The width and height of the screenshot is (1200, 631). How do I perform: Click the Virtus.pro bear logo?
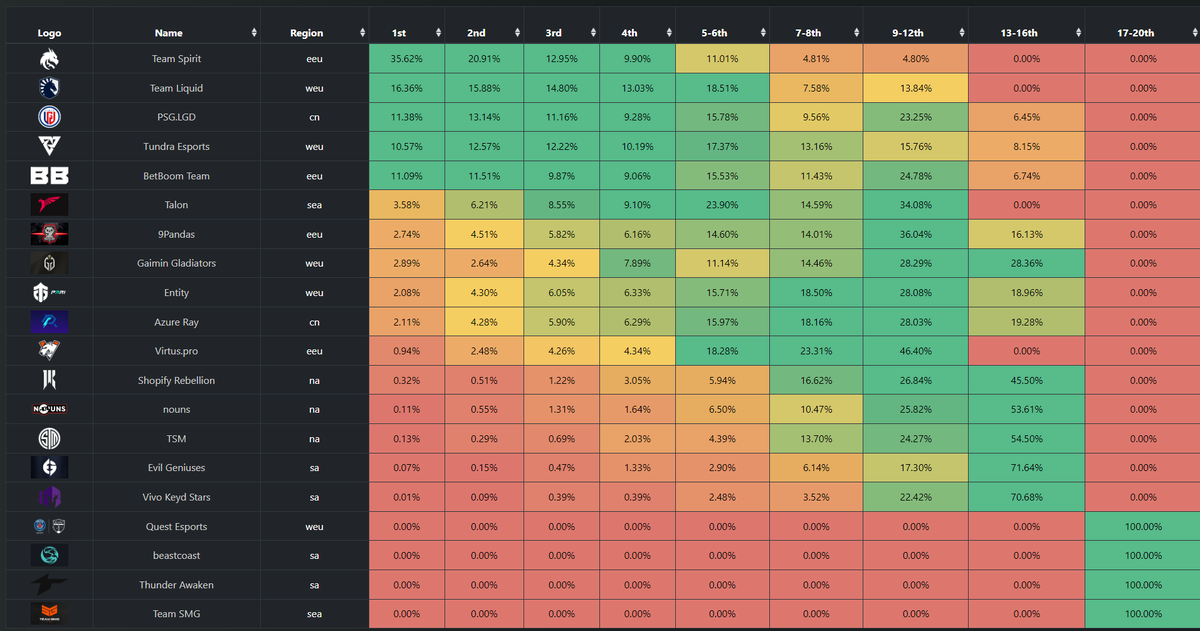click(49, 351)
